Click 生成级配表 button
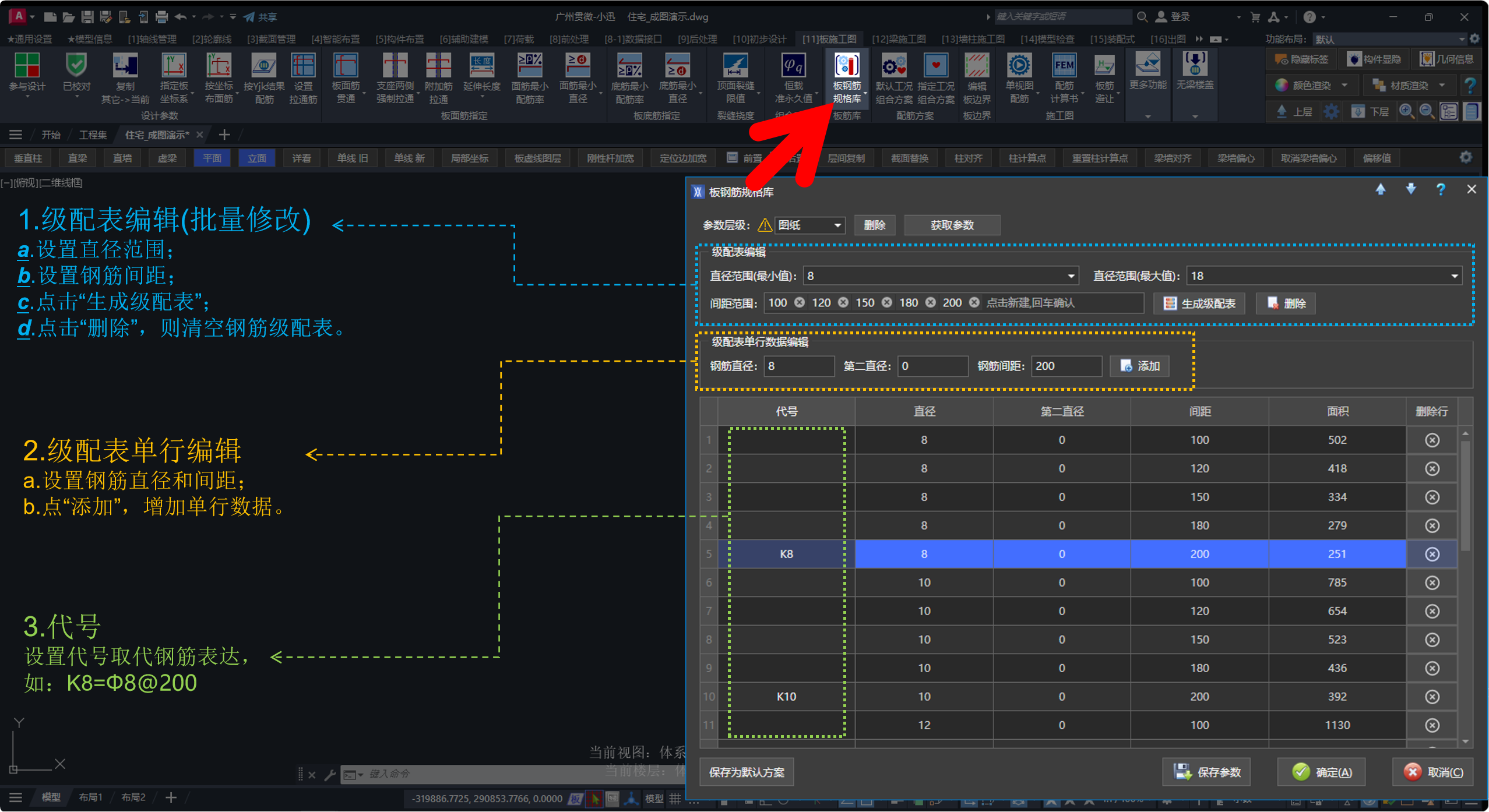Viewport: 1489px width, 812px height. 1199,303
